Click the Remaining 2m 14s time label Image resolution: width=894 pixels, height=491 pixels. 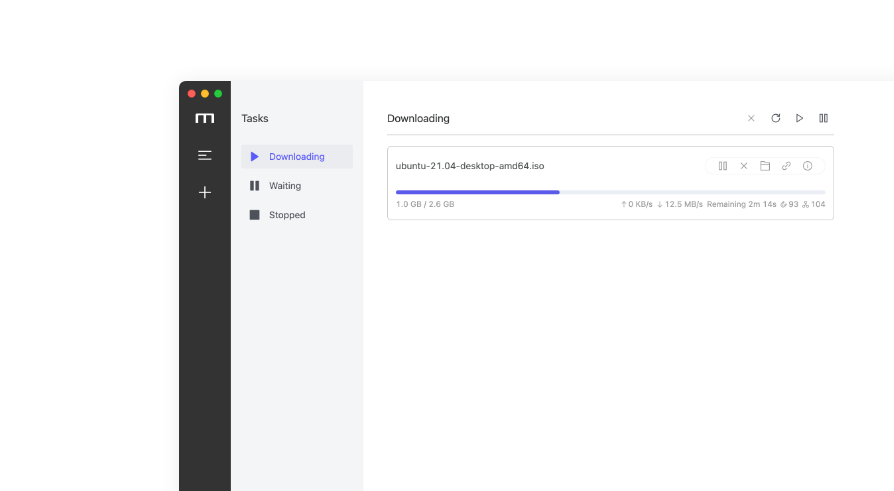(741, 204)
